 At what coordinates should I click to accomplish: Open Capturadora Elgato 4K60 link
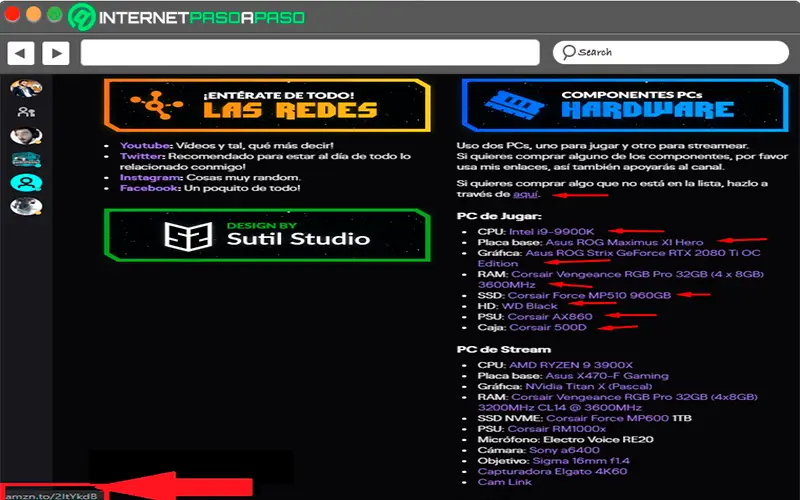(x=553, y=472)
